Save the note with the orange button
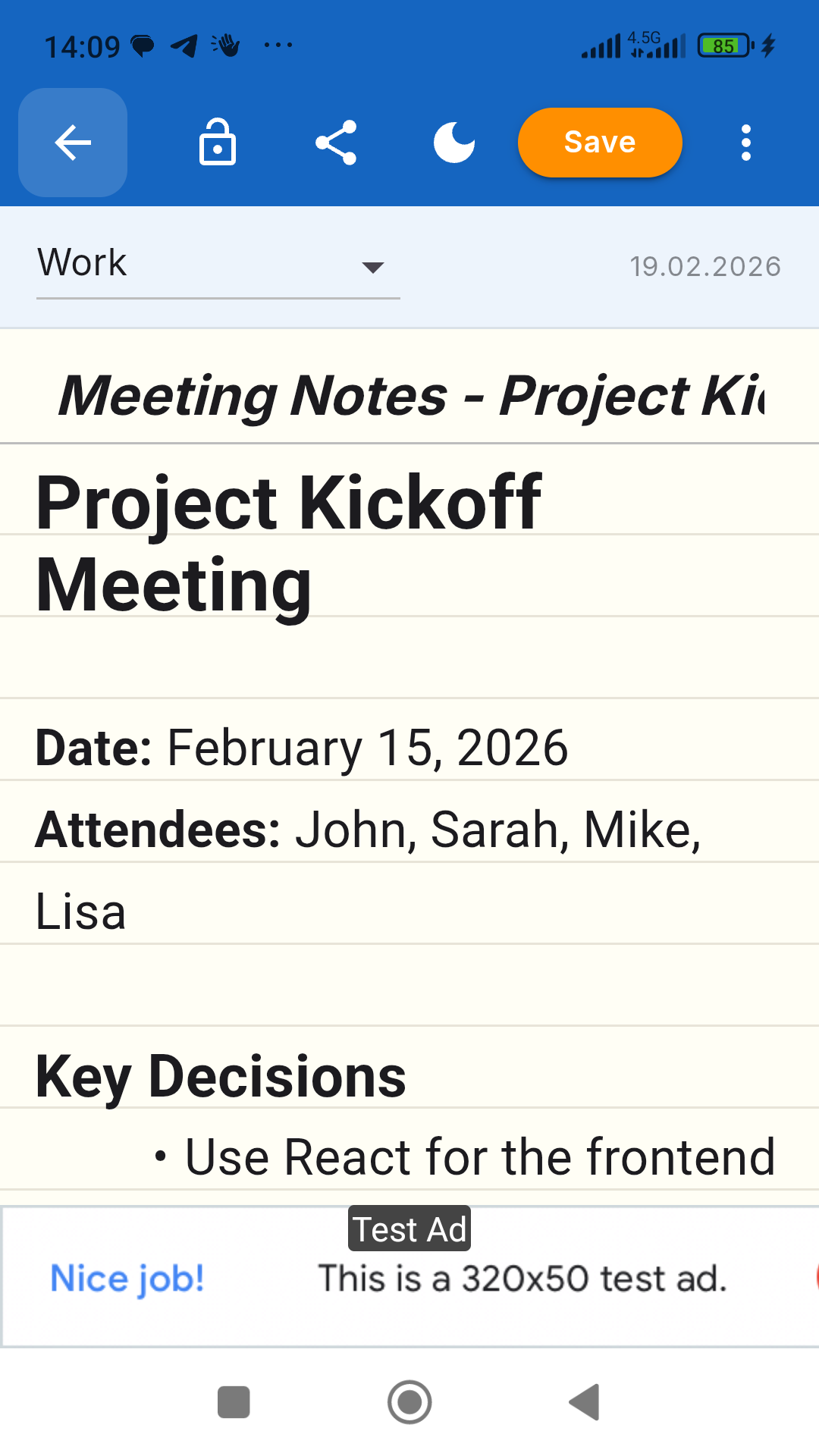This screenshot has height=1456, width=819. pyautogui.click(x=600, y=143)
